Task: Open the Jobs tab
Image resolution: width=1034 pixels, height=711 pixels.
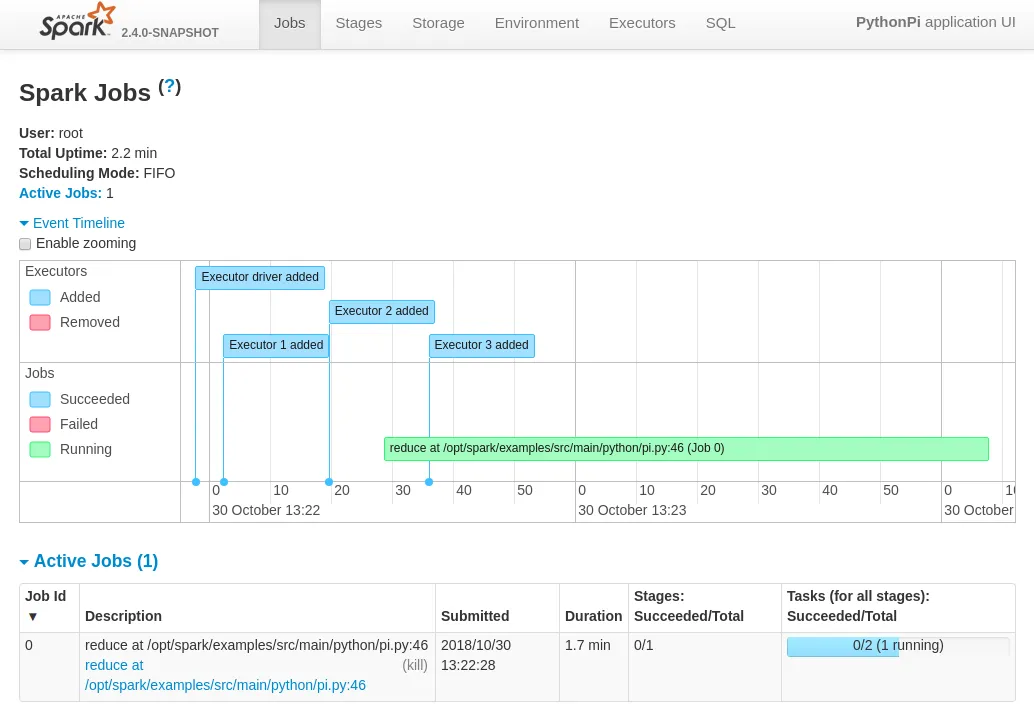Action: 289,24
